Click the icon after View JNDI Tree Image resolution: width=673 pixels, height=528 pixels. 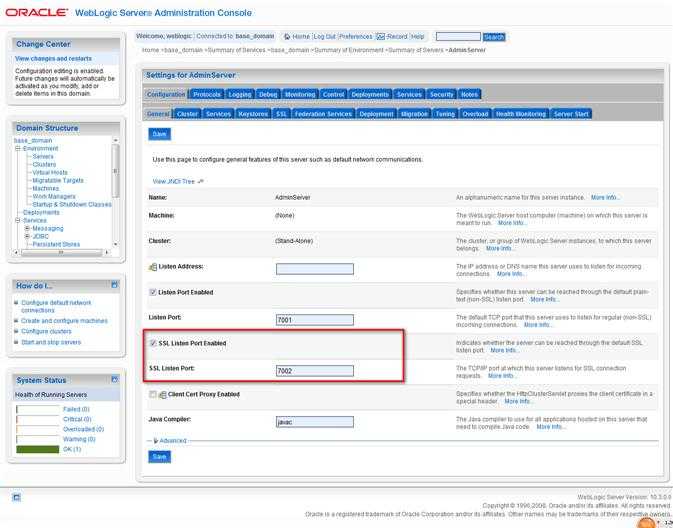click(200, 182)
